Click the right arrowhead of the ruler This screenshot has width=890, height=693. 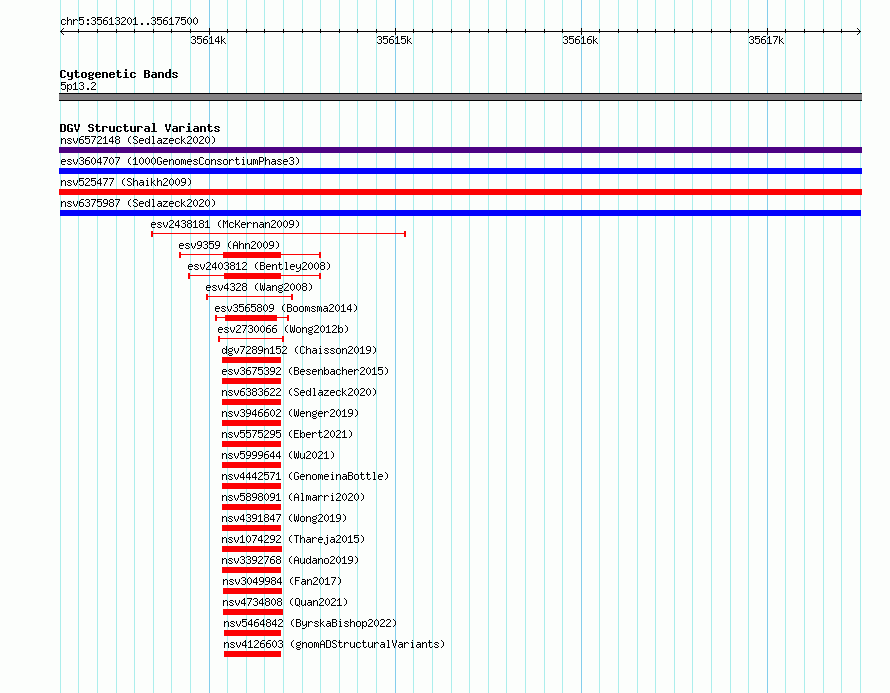pos(859,32)
